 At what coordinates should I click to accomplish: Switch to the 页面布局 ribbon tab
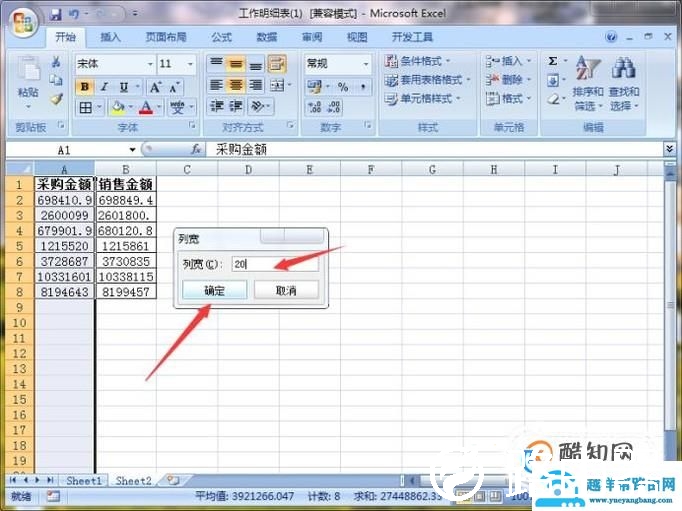[166, 37]
